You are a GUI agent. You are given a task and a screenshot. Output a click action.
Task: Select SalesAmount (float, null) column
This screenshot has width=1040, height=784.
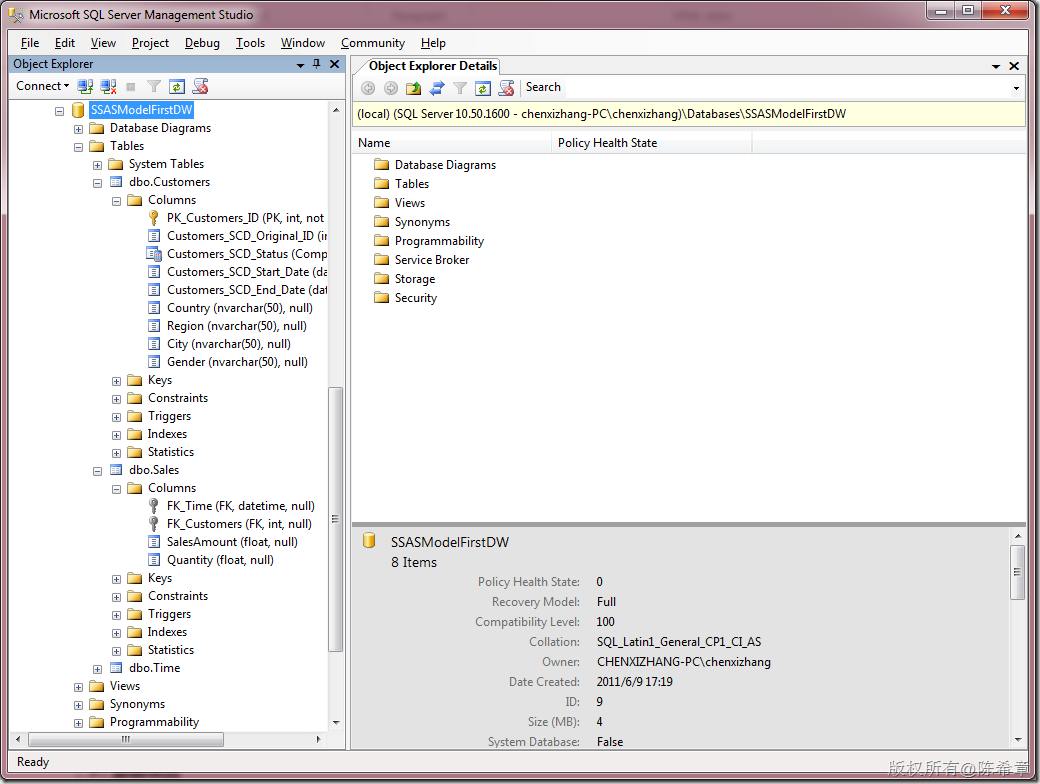[x=222, y=542]
